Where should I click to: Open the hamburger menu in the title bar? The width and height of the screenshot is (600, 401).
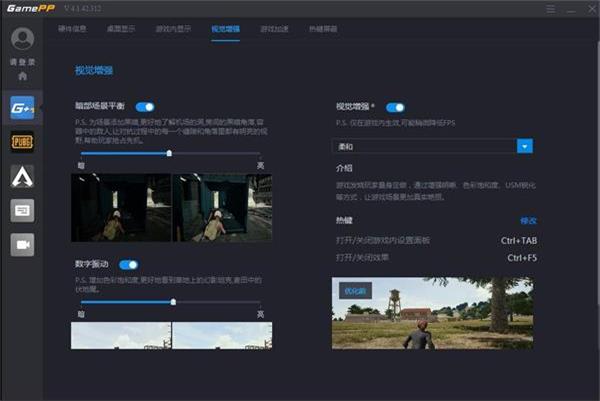(551, 9)
